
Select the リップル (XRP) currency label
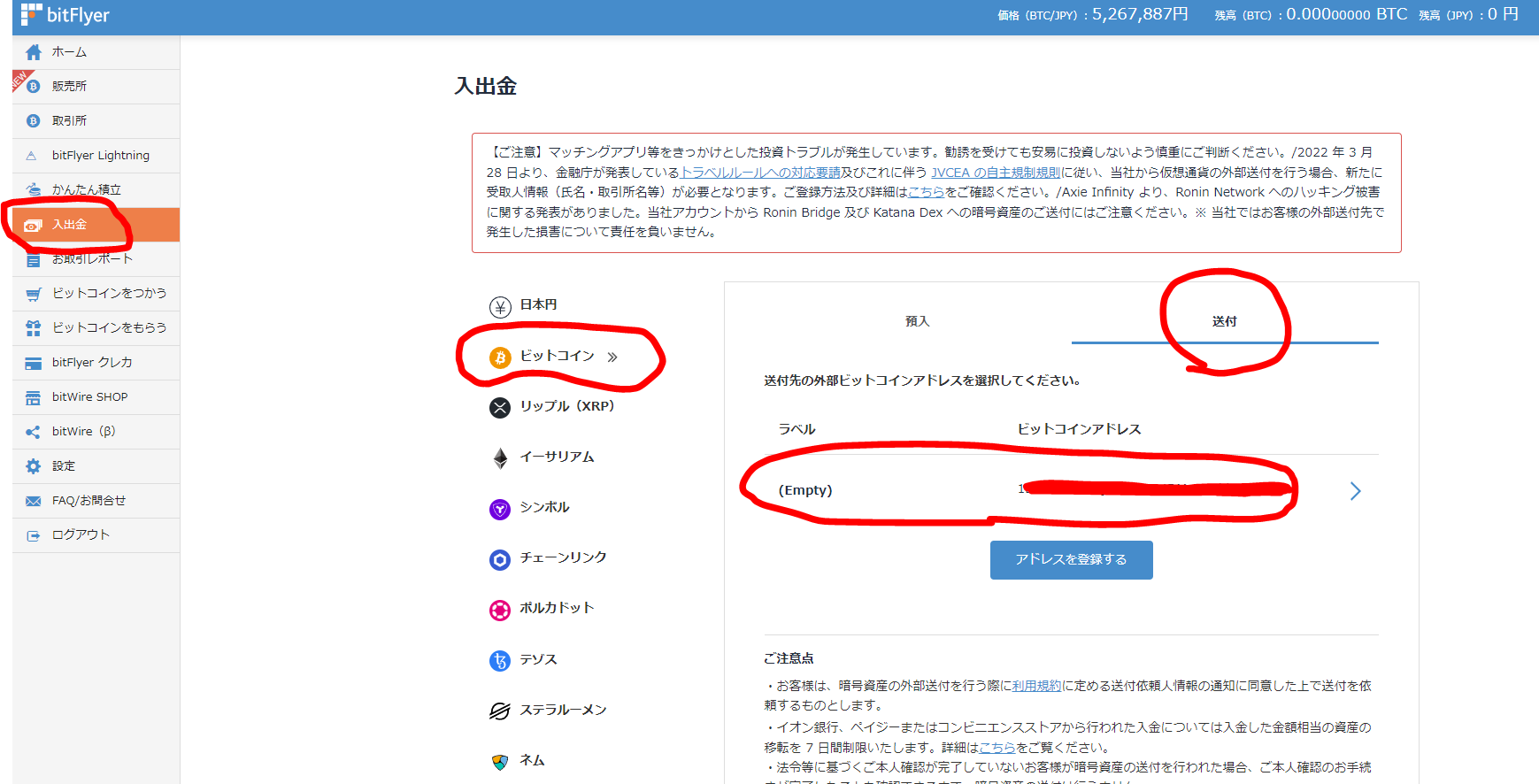567,406
